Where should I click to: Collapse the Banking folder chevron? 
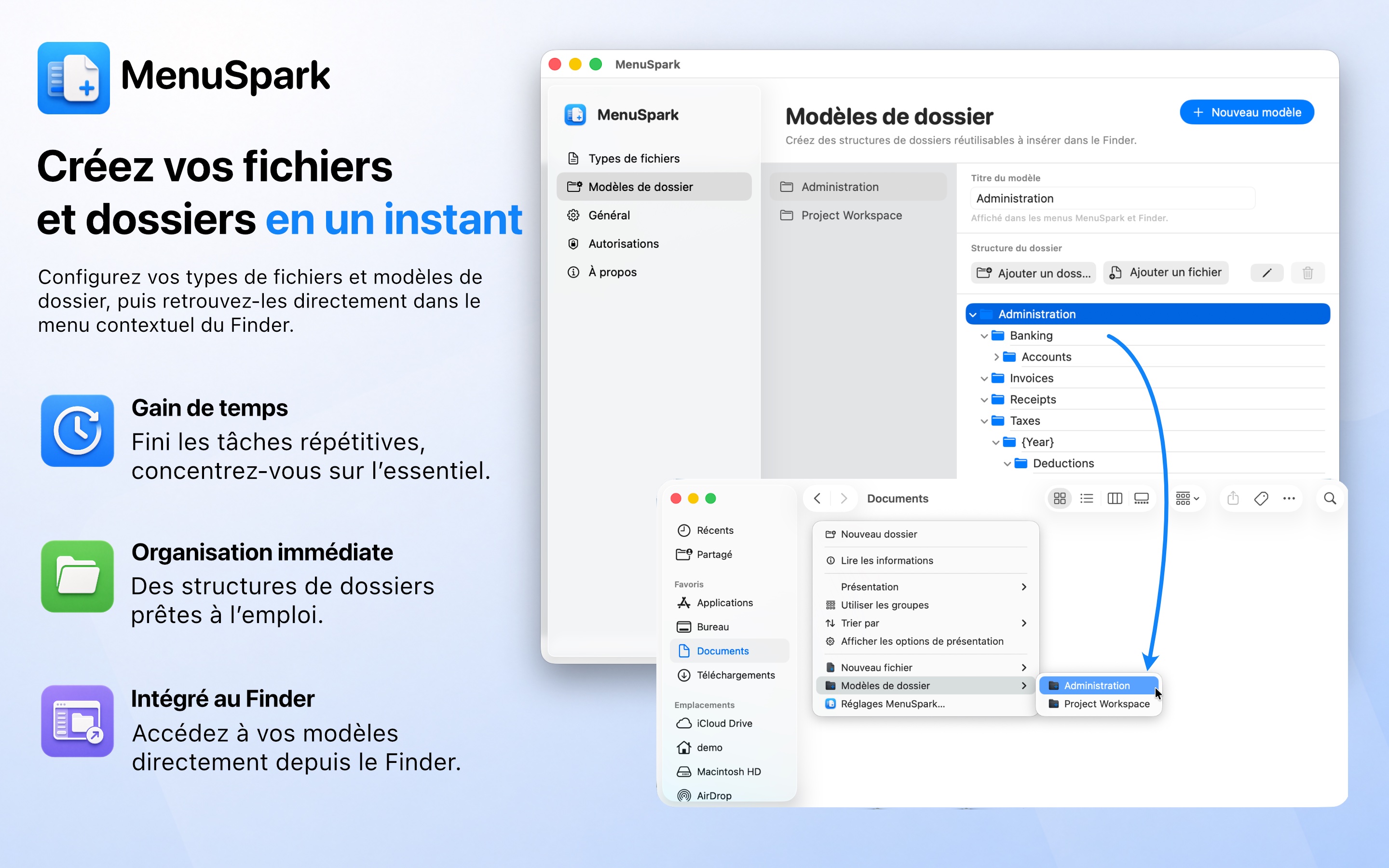(x=984, y=336)
